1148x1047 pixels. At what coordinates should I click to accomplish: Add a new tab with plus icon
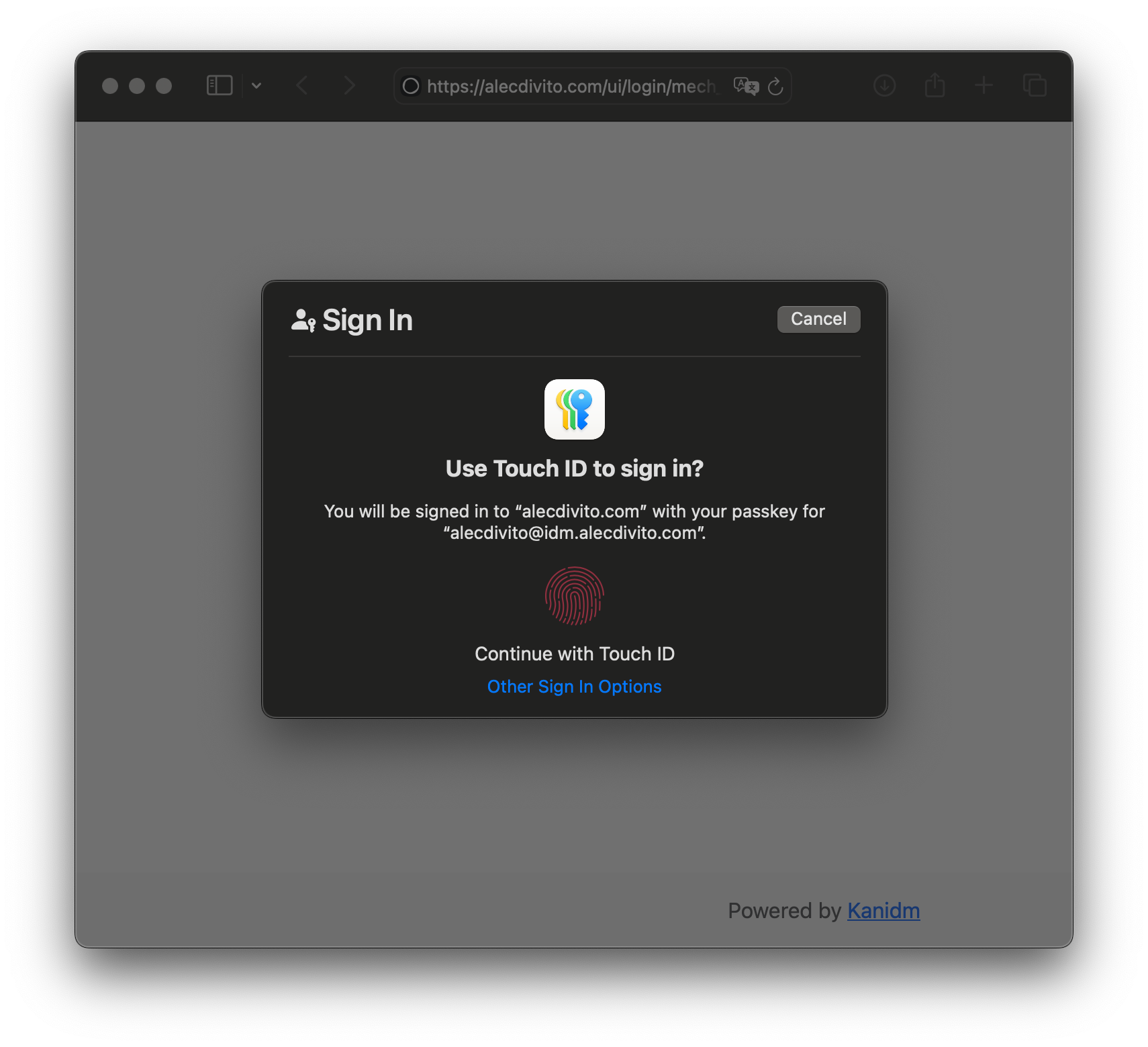pos(984,85)
